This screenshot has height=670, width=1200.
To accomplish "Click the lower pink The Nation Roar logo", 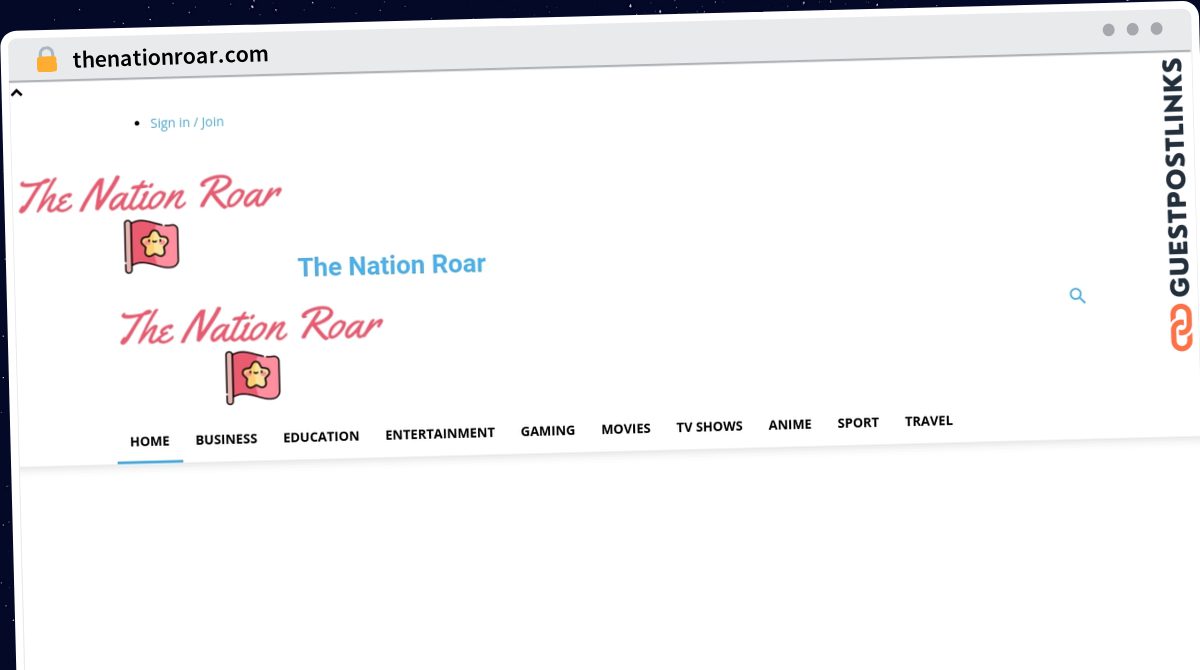I will click(252, 354).
